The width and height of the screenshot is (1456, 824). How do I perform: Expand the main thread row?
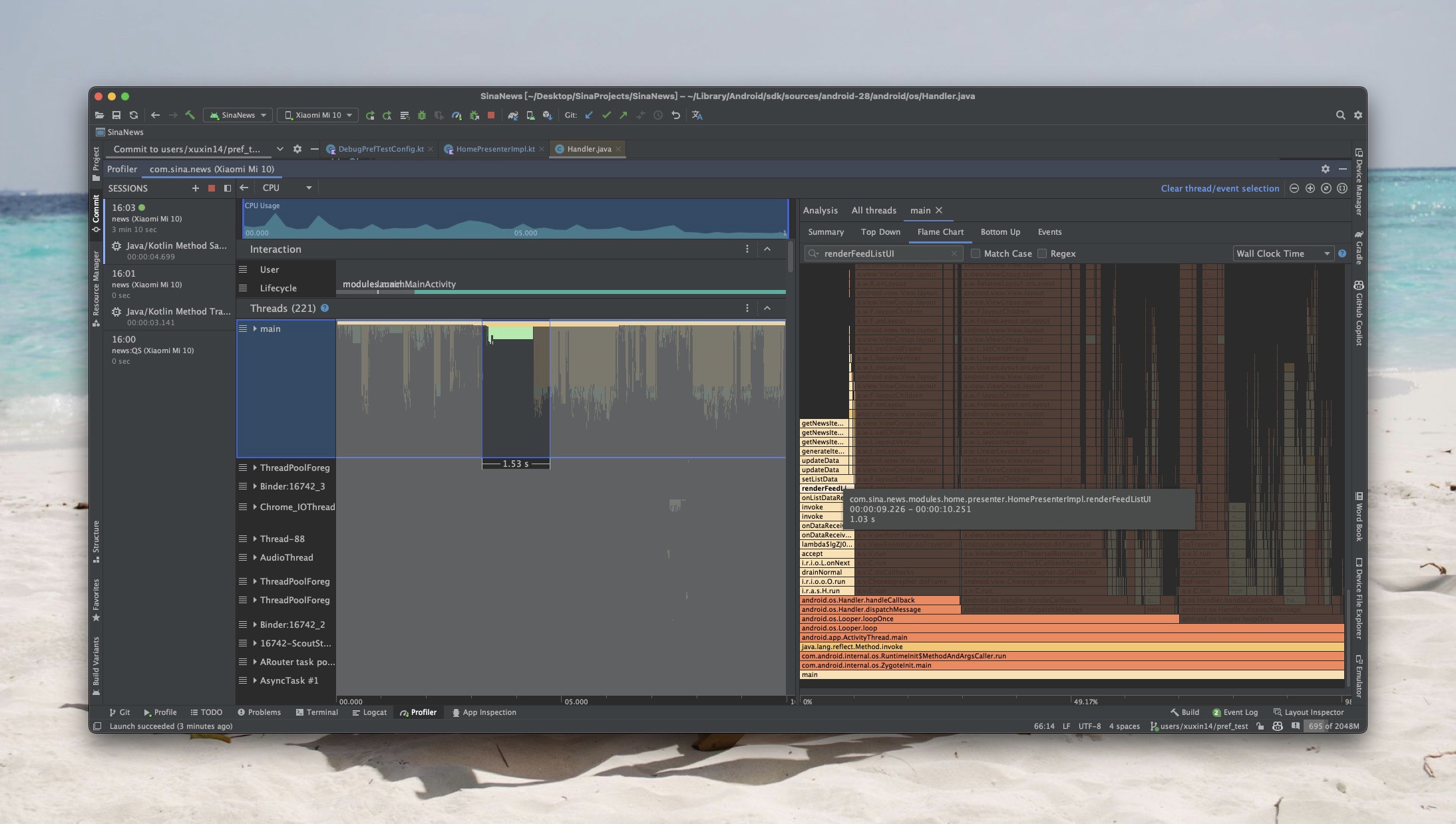(255, 329)
